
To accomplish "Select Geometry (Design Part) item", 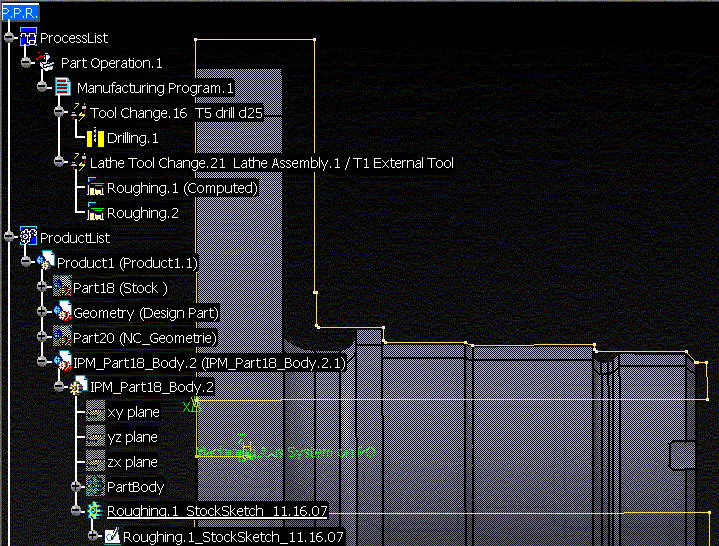I will coord(145,313).
